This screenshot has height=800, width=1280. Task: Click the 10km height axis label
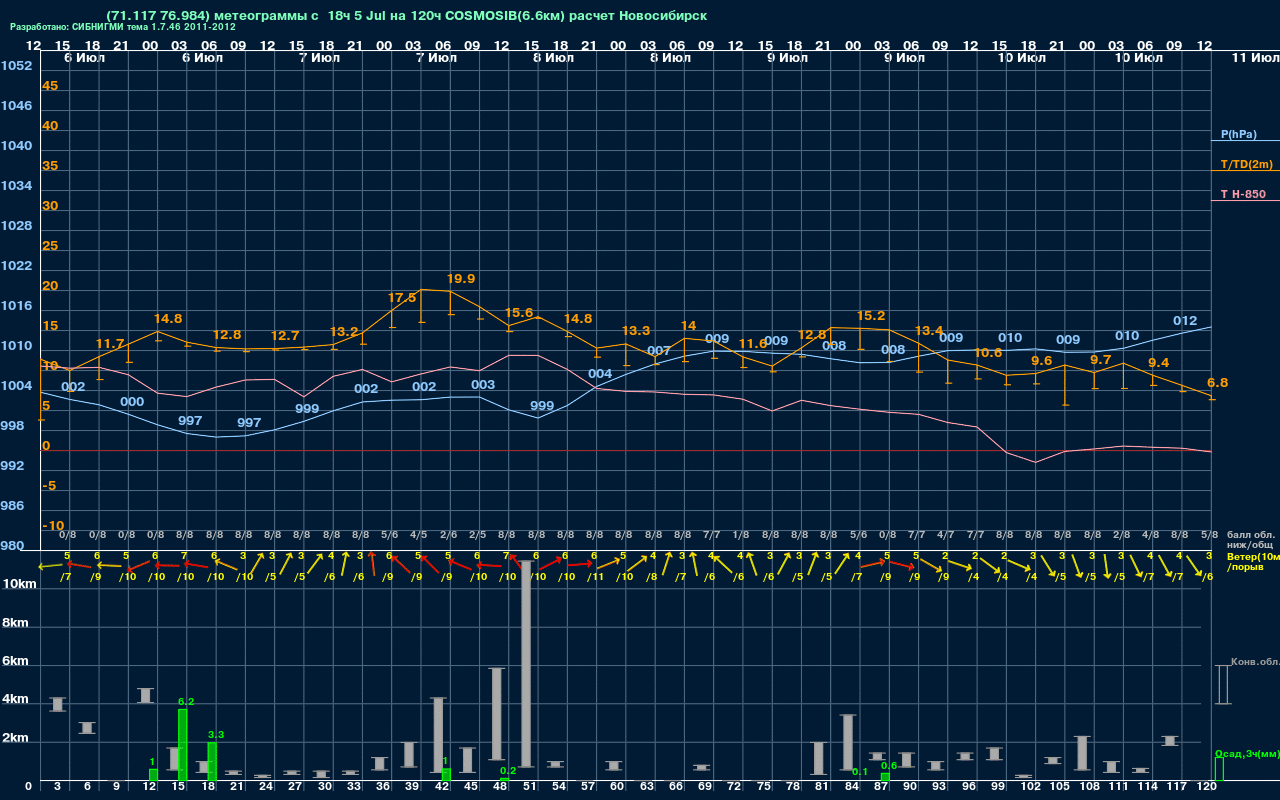tap(18, 583)
